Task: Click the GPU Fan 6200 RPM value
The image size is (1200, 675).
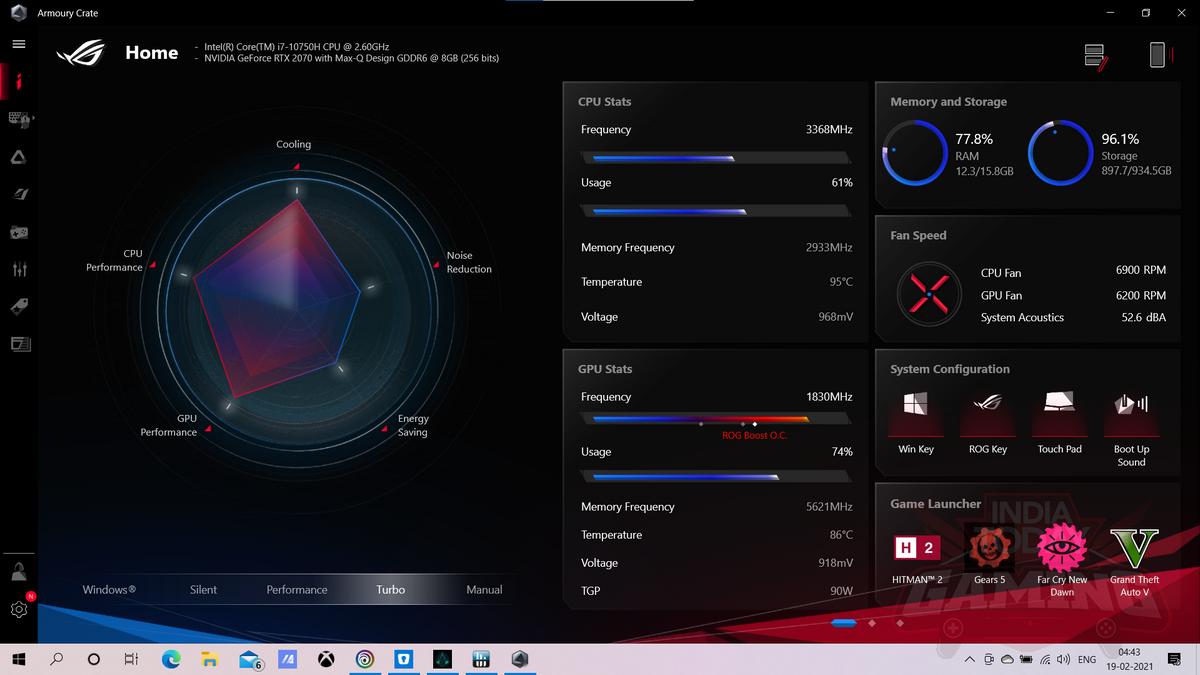Action: (x=1141, y=295)
